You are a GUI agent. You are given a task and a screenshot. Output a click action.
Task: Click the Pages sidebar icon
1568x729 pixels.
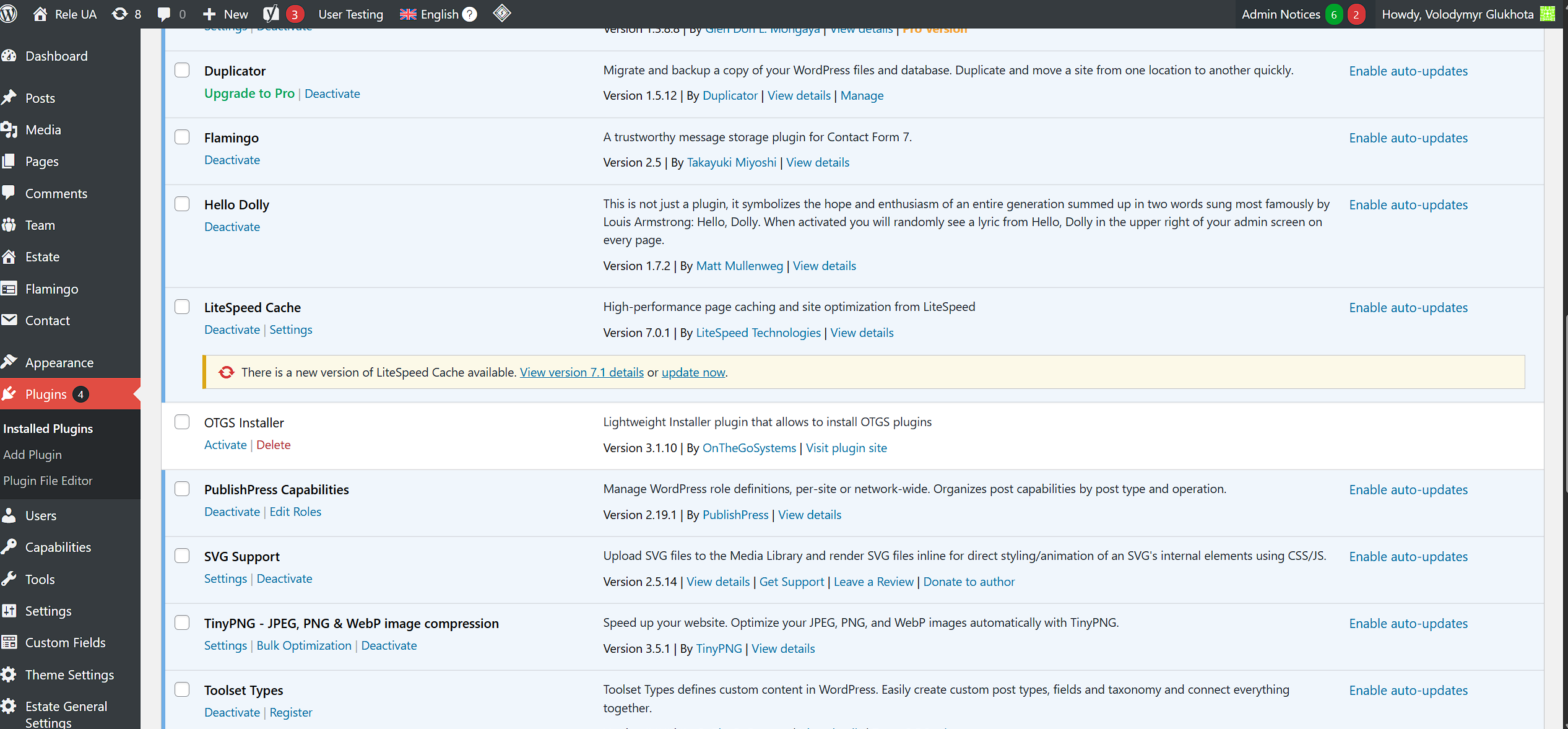point(9,161)
